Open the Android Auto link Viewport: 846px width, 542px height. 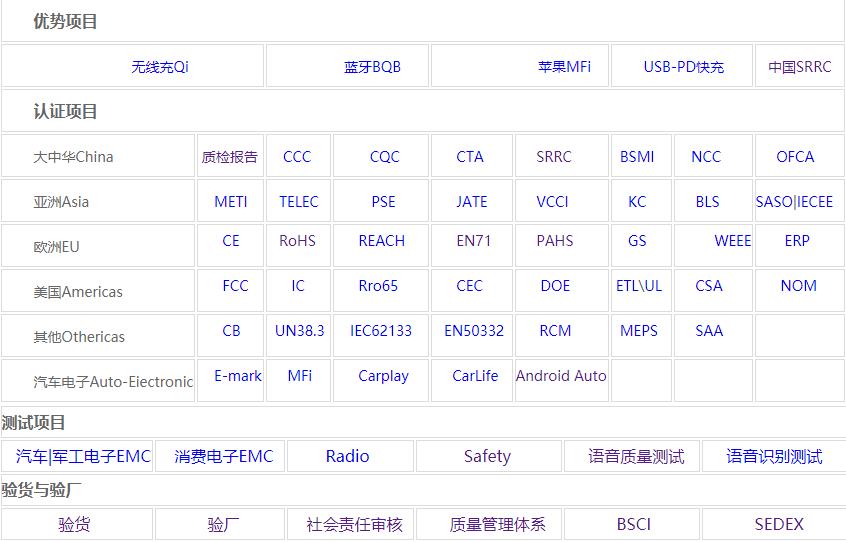click(x=561, y=376)
